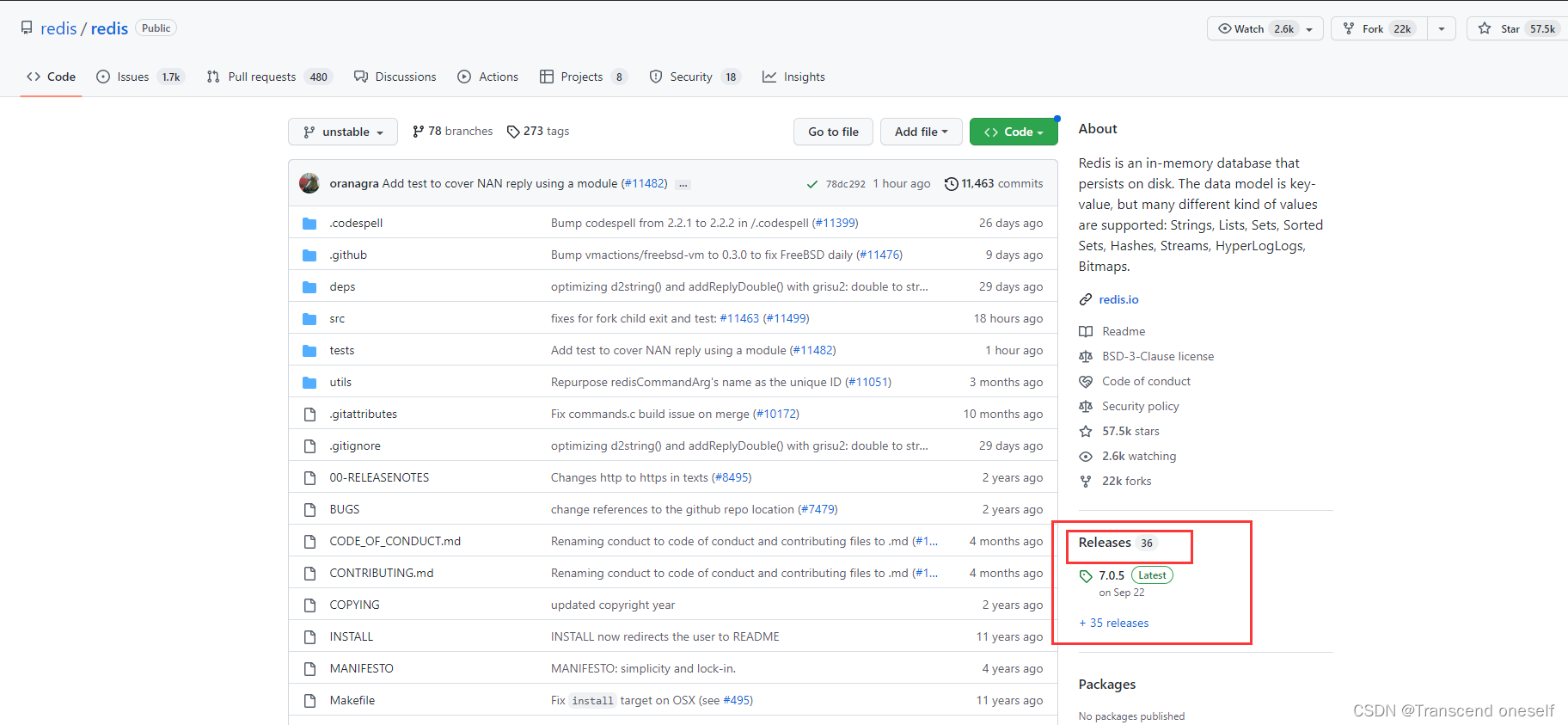Click the green check status icon on commit
Image resolution: width=1568 pixels, height=725 pixels.
tap(812, 184)
